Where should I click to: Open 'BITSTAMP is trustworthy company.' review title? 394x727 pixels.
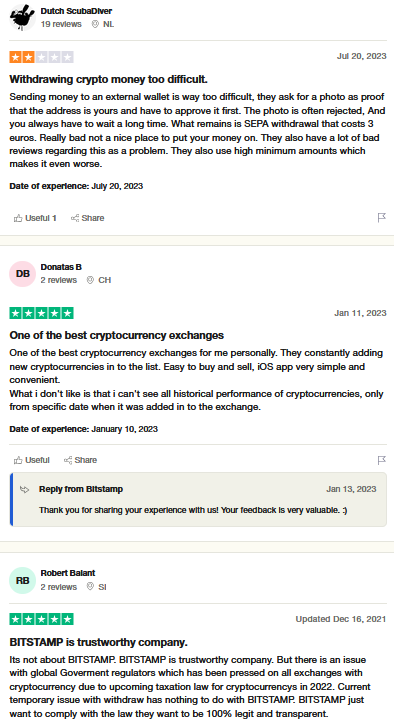point(98,642)
